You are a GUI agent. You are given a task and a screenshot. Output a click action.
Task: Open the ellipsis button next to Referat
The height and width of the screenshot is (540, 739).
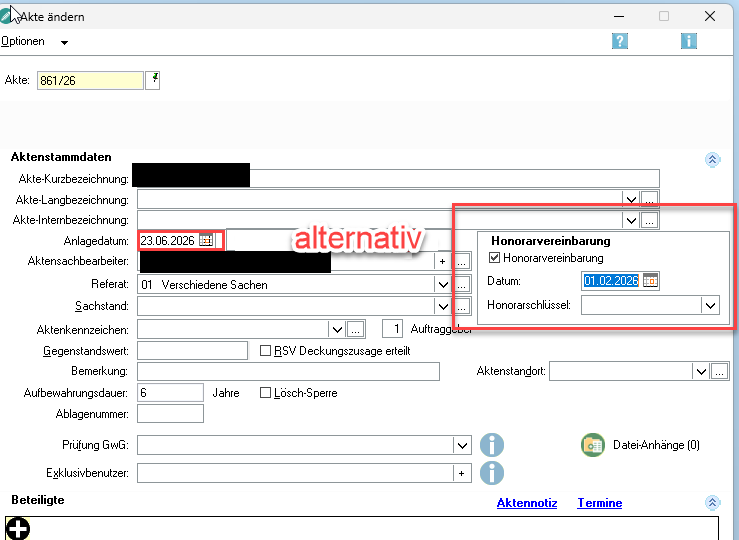(x=462, y=285)
